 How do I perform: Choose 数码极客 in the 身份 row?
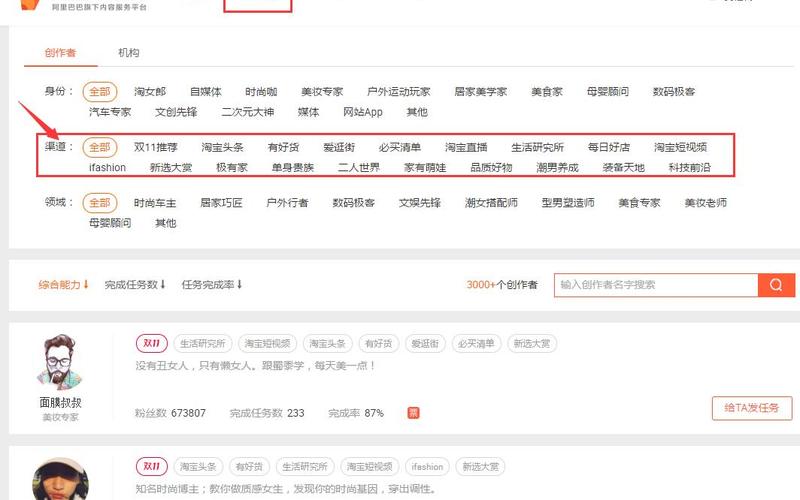coord(674,92)
